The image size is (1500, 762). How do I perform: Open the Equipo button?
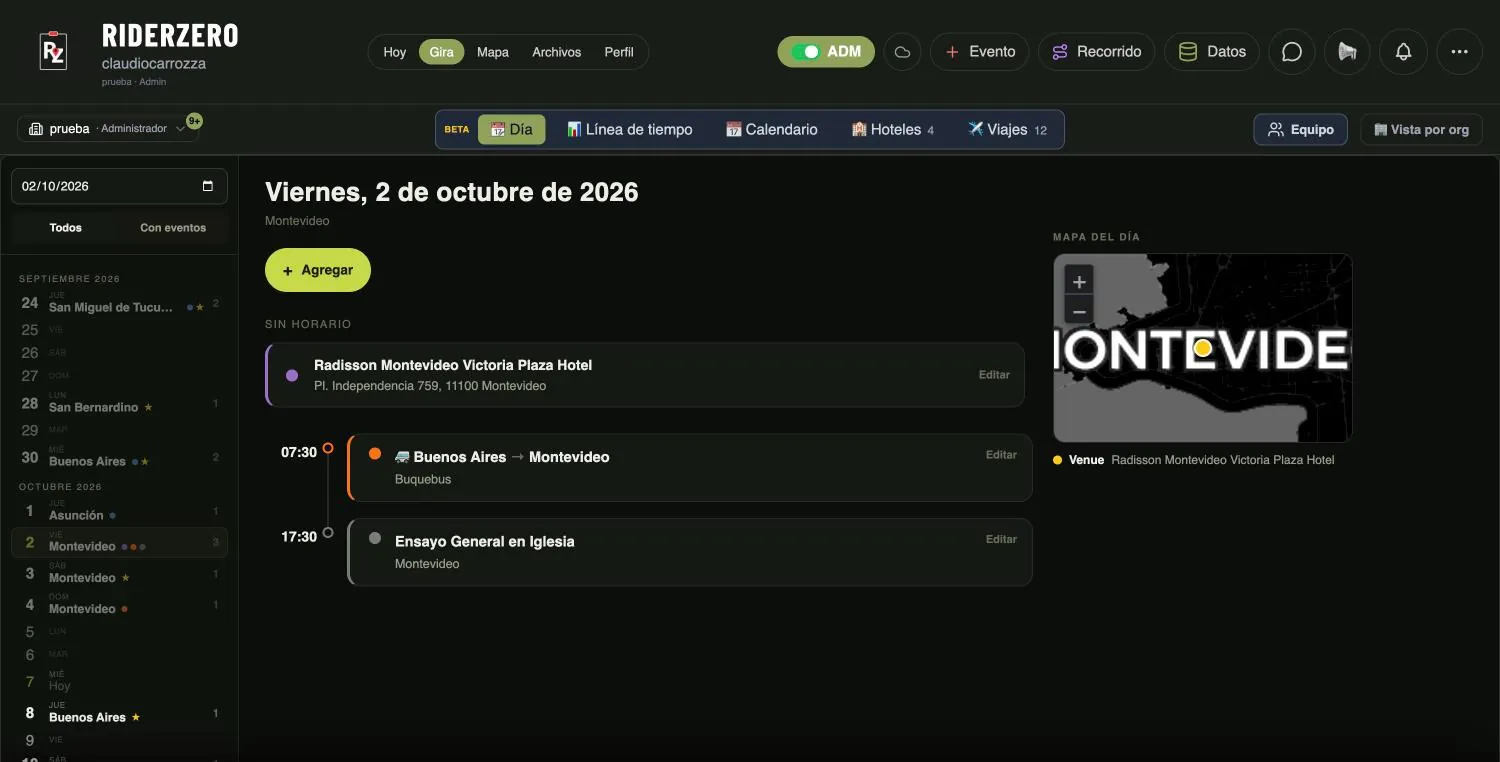1301,129
